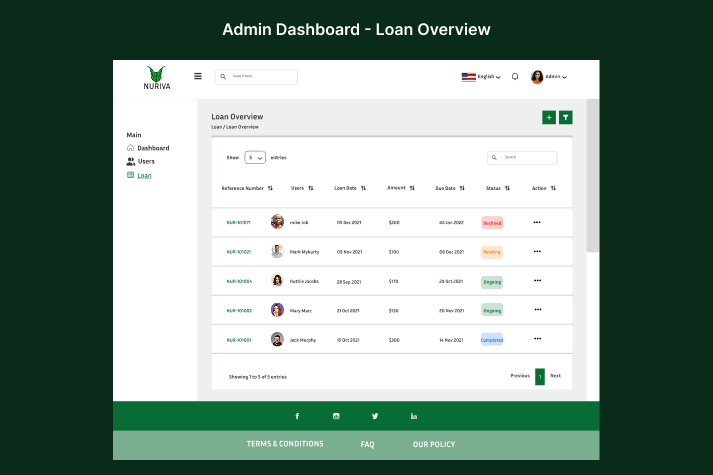Open the Instagram icon in footer

(x=336, y=416)
